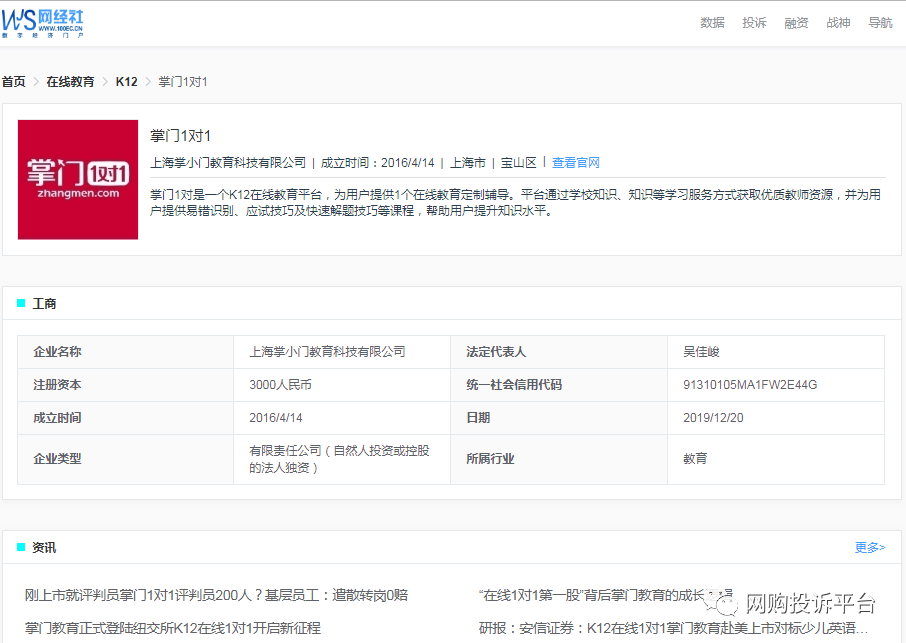Open article about 掌门1对1评判员200人
The height and width of the screenshot is (643, 906).
tap(216, 595)
